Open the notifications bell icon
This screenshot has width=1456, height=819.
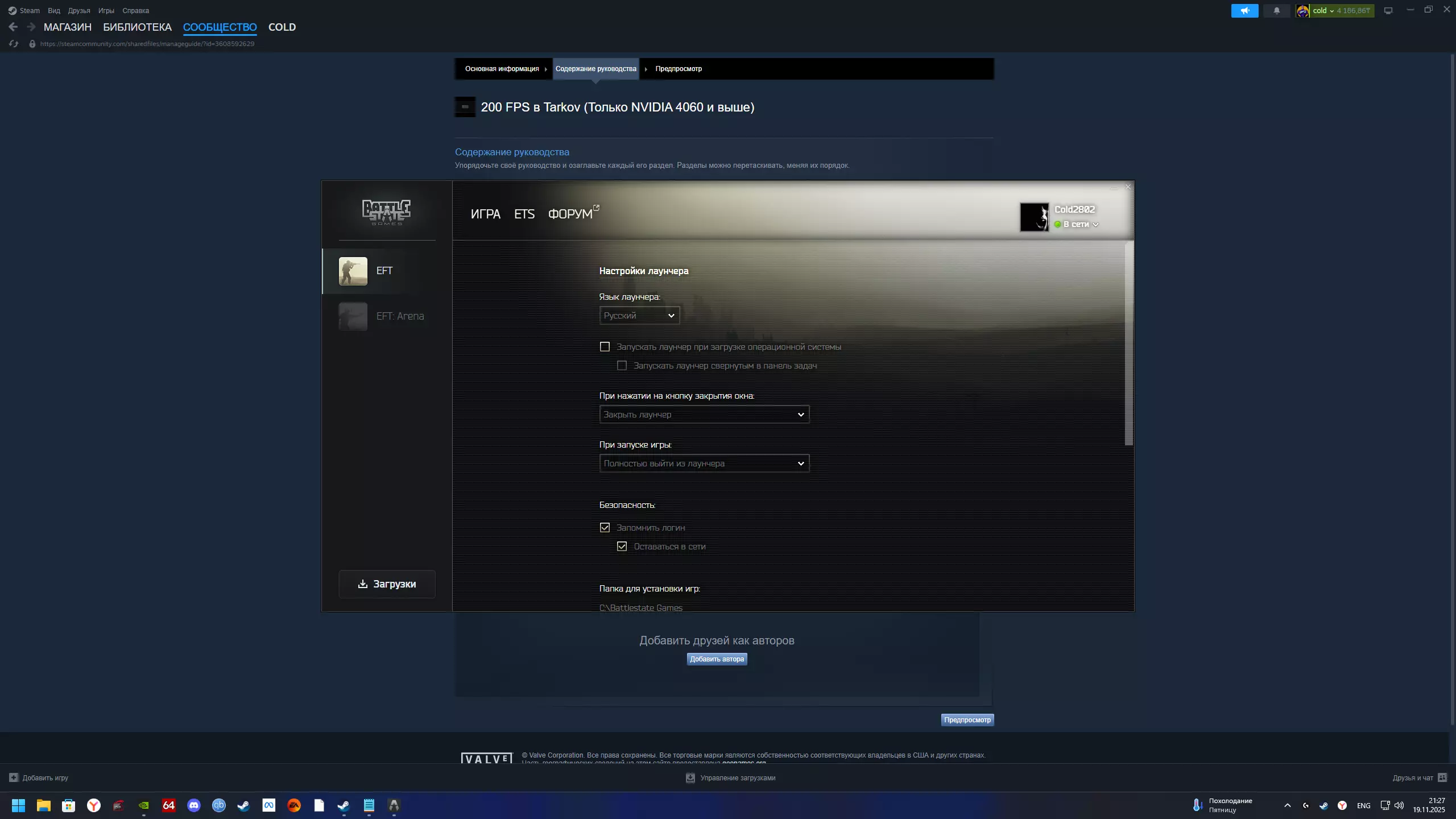(x=1276, y=11)
